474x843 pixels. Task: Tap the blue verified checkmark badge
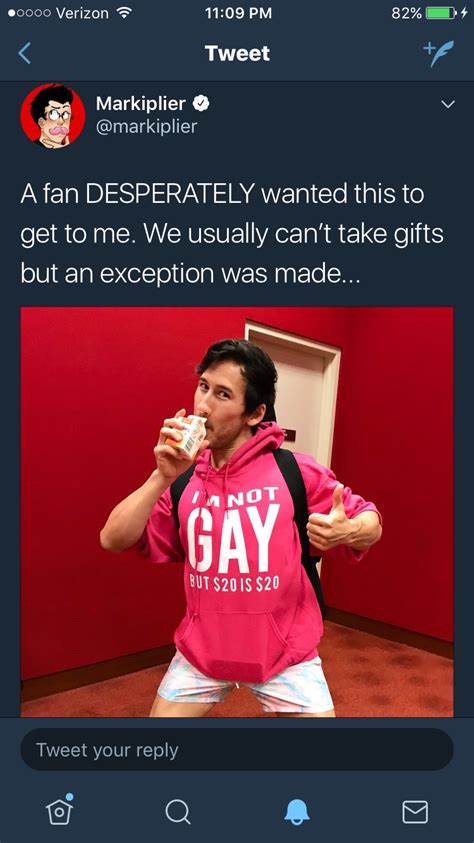201,104
